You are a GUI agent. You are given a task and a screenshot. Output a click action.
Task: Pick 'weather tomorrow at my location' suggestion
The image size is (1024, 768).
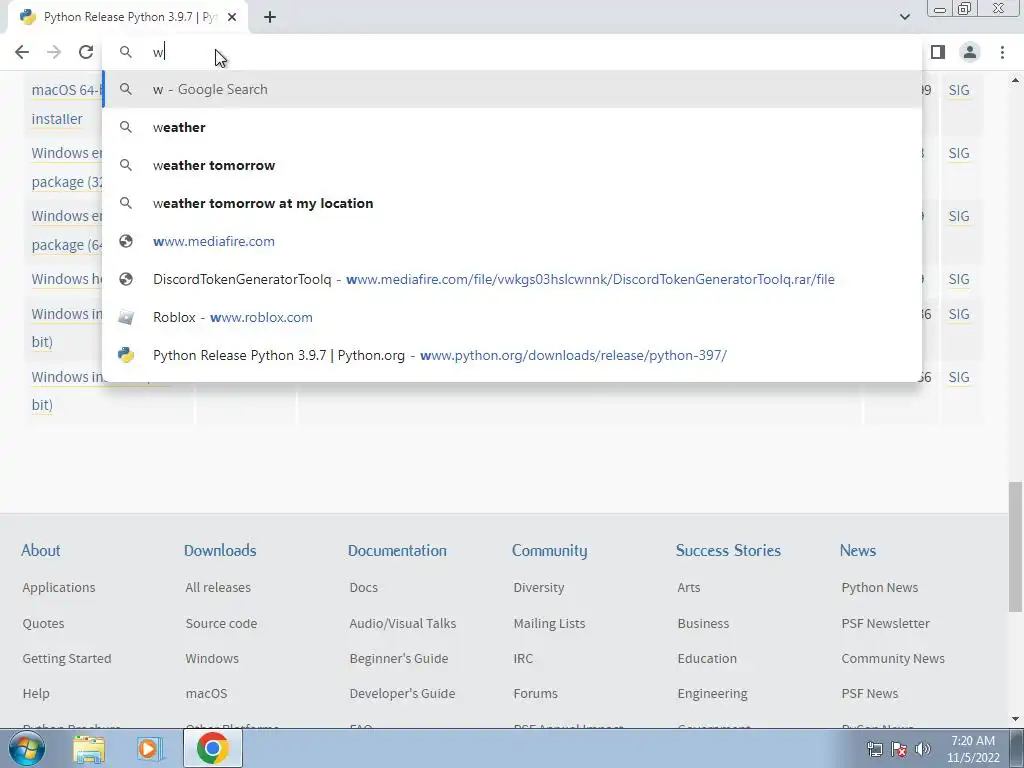512,203
